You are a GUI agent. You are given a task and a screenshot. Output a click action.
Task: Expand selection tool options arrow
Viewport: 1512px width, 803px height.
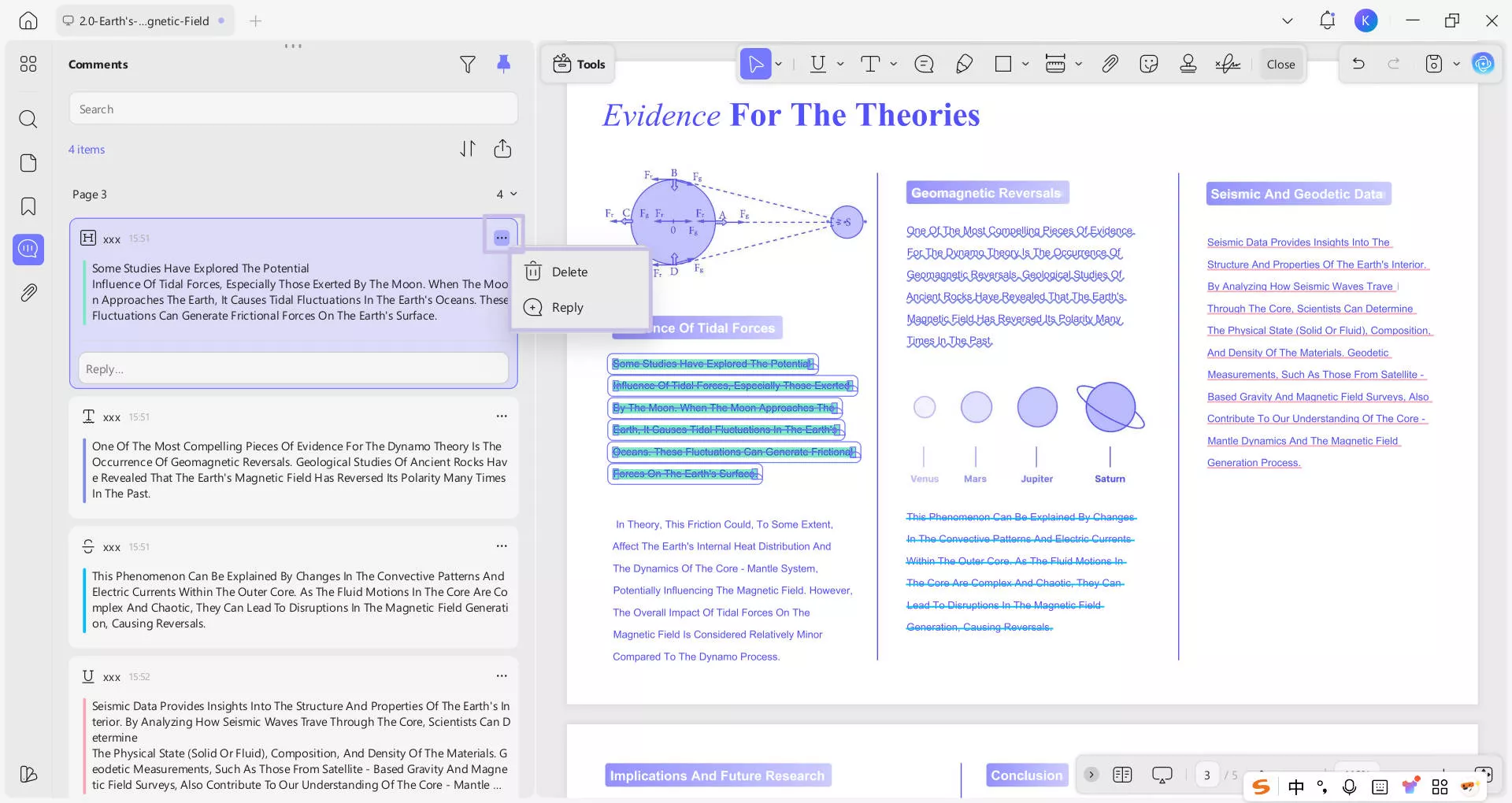click(x=779, y=65)
